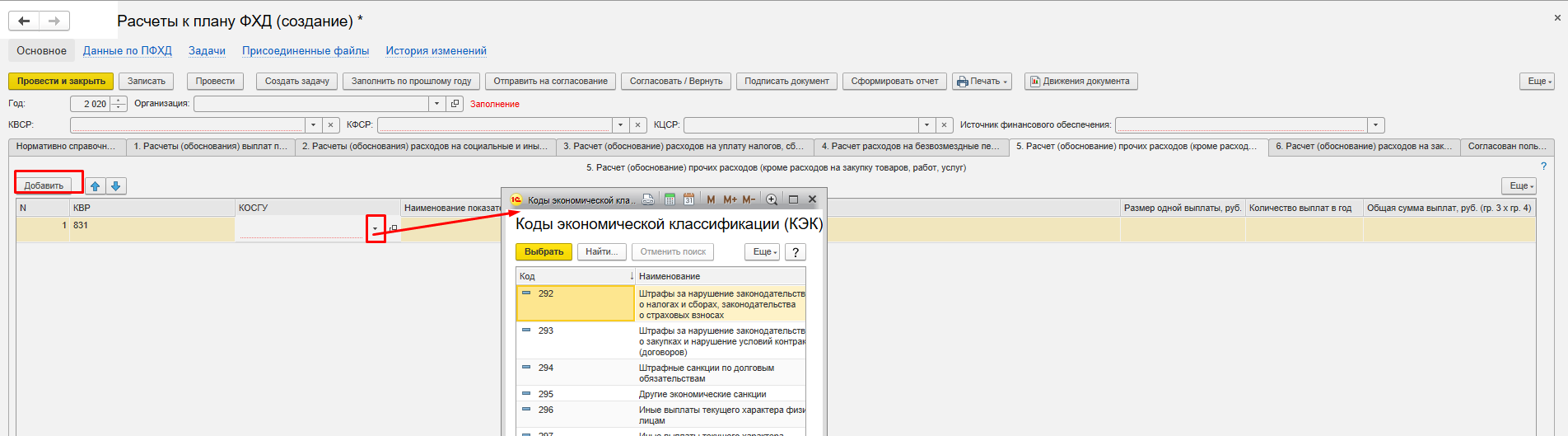Go back with the left arrow
1568x436 pixels.
24,21
